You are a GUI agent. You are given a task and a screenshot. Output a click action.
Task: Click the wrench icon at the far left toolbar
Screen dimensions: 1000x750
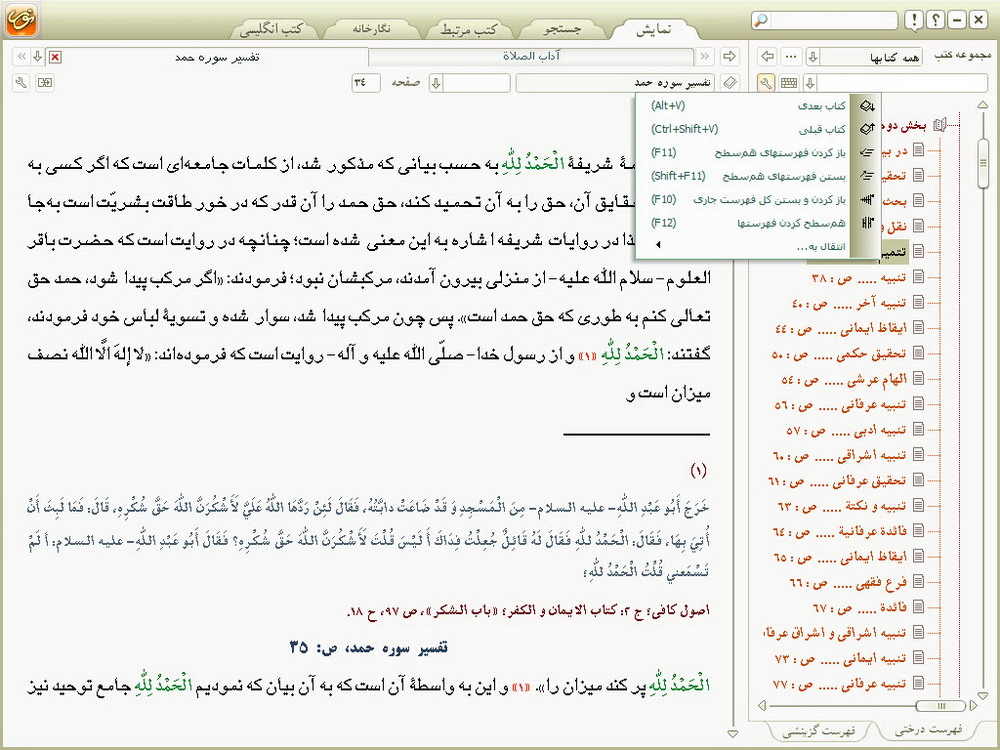click(x=21, y=83)
